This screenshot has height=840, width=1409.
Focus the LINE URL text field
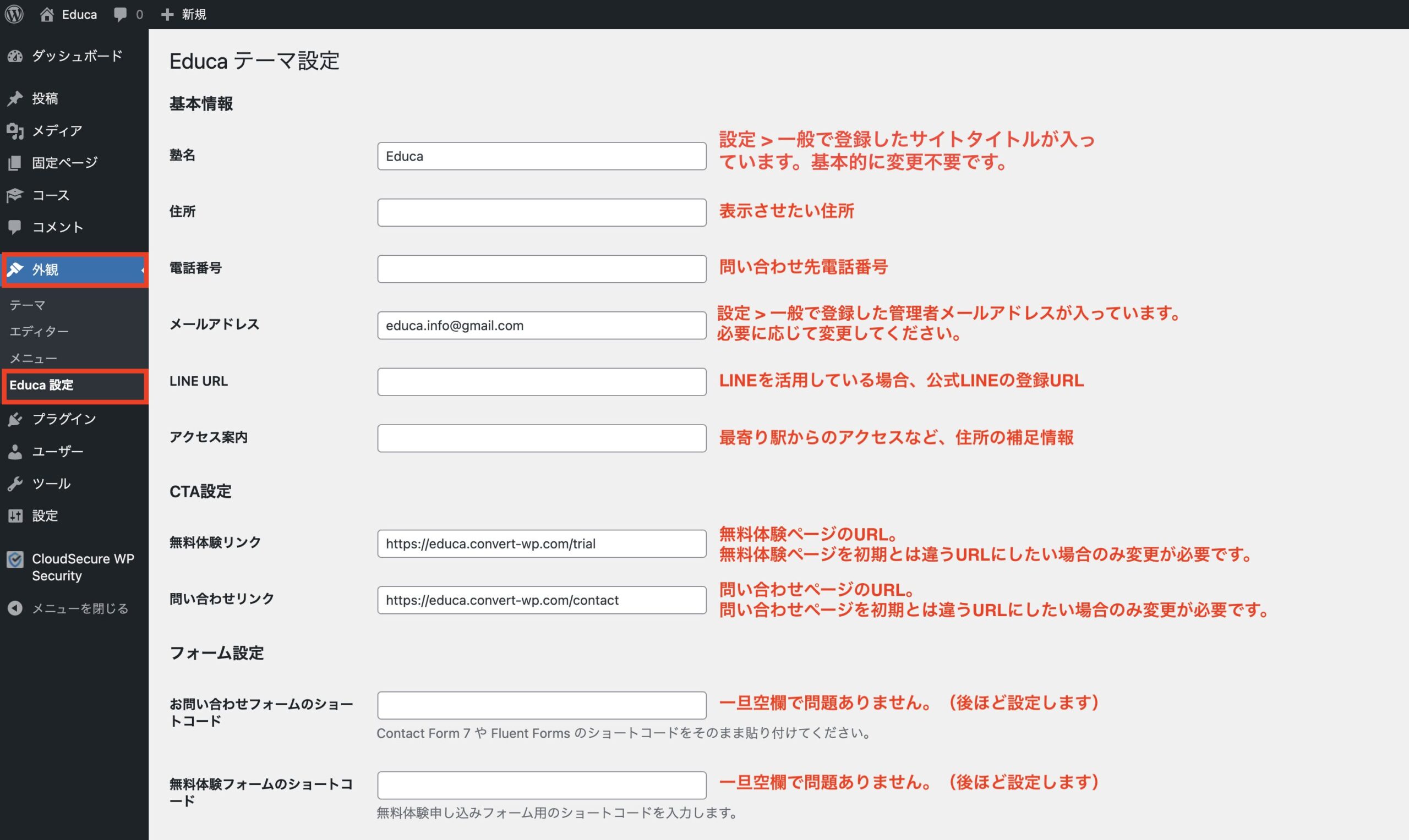(x=542, y=382)
